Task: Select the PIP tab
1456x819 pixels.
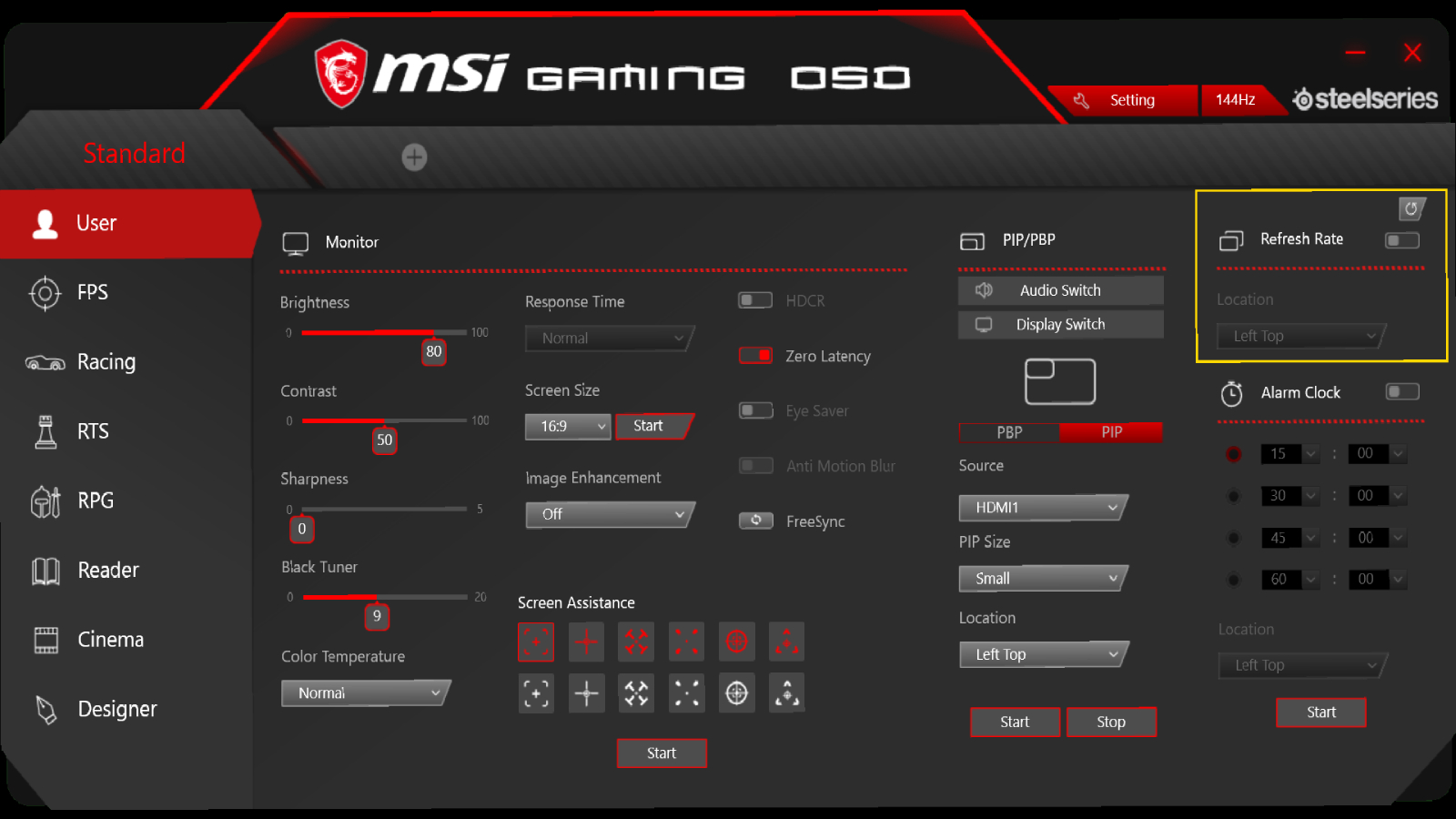Action: (1111, 432)
